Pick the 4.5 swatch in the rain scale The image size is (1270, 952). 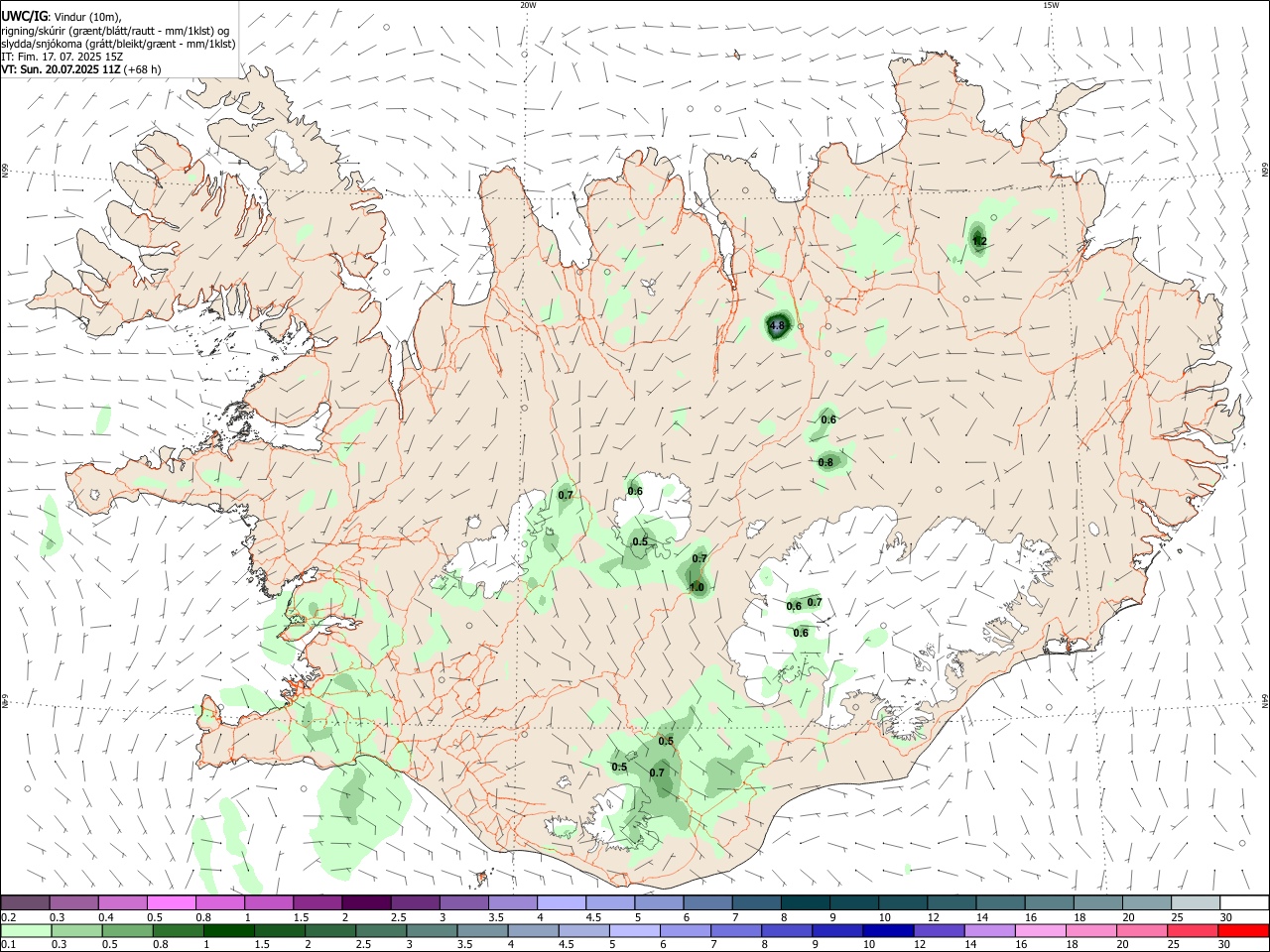(x=583, y=930)
